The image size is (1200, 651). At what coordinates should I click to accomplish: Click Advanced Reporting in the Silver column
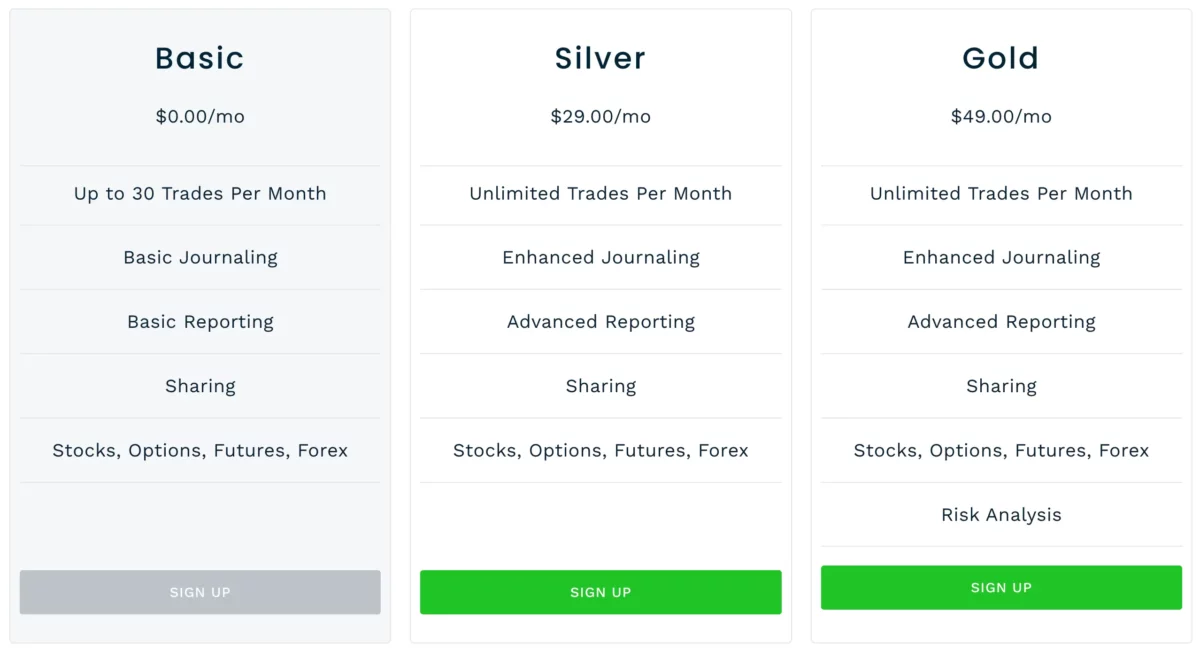pos(600,321)
